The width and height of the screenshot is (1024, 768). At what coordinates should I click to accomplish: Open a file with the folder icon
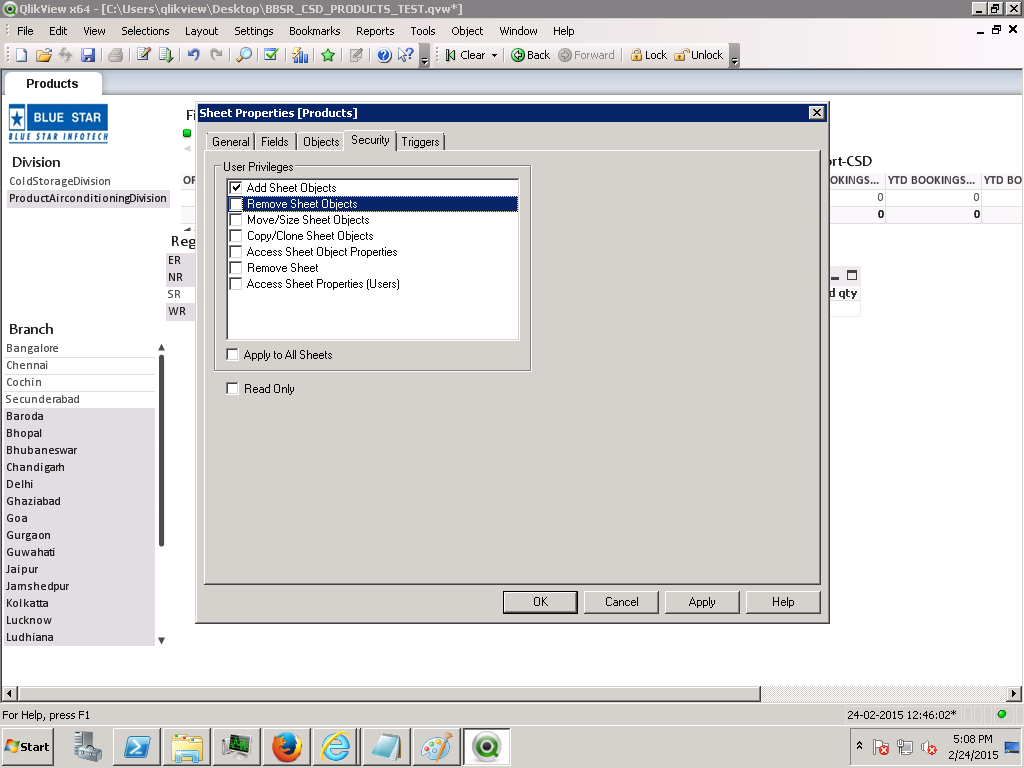pos(43,56)
